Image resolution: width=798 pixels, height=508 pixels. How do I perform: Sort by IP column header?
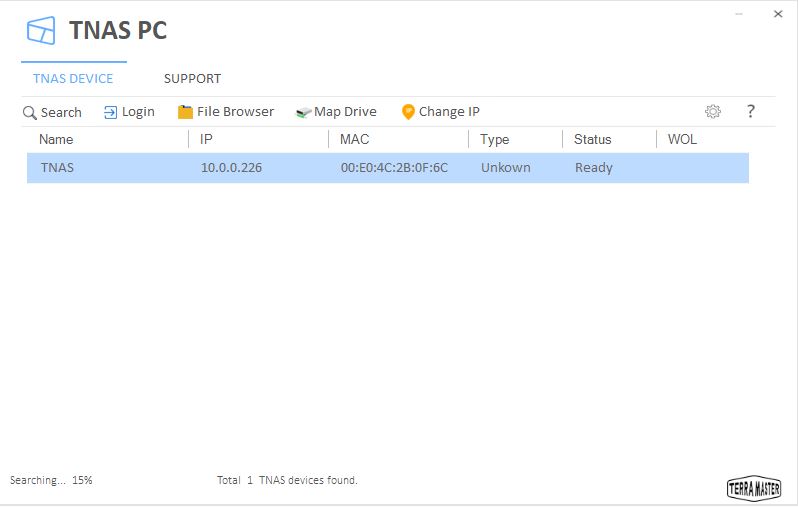[x=206, y=139]
